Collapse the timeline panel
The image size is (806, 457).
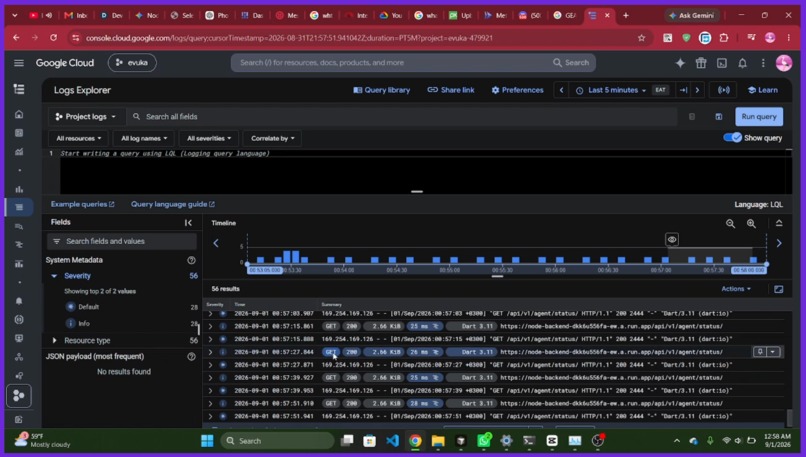[779, 223]
